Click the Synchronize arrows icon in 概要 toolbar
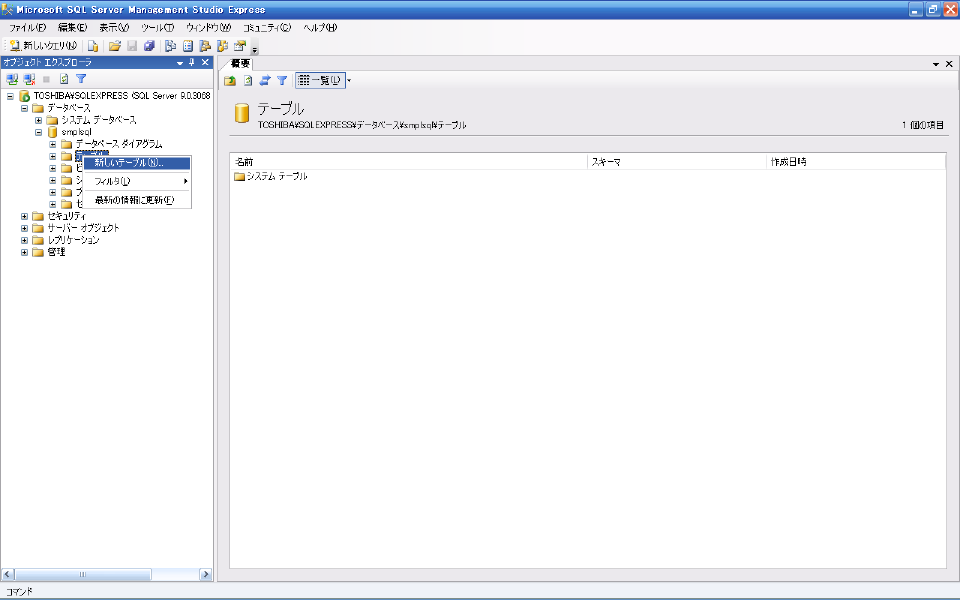Image resolution: width=960 pixels, height=600 pixels. click(x=264, y=80)
